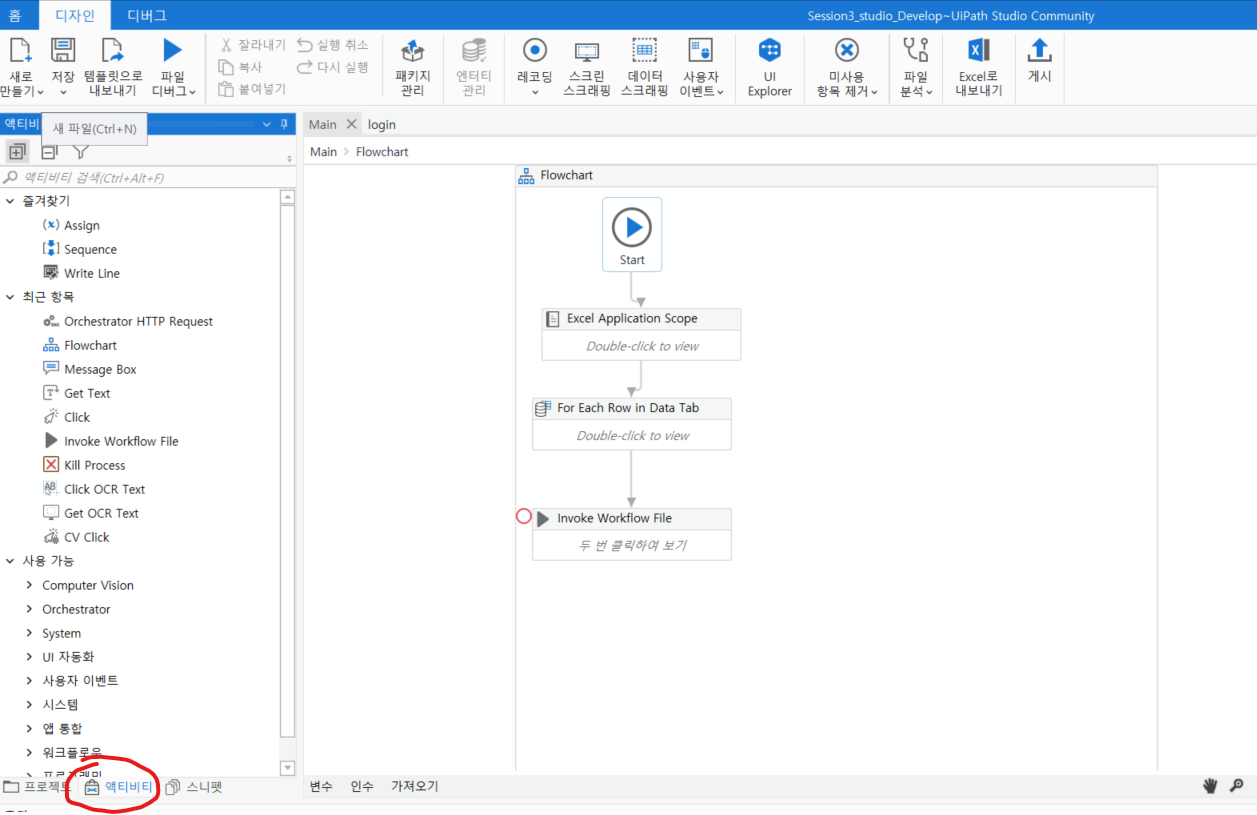Click Analyze File (파일 분석) icon
The width and height of the screenshot is (1257, 815).
click(x=915, y=51)
